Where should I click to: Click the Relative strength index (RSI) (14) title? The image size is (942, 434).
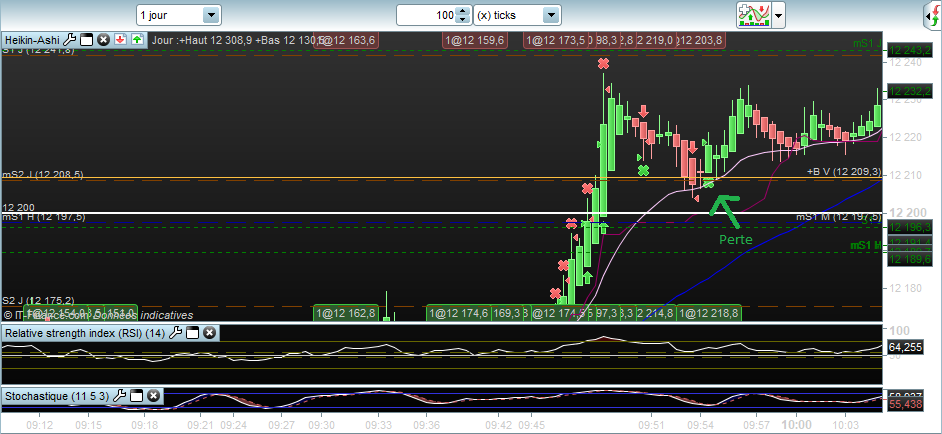pos(85,332)
